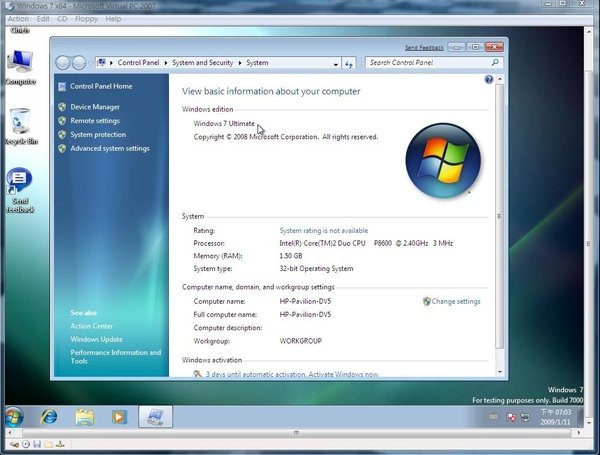Image resolution: width=600 pixels, height=455 pixels.
Task: Click Virtual PC CD drive status icon
Action: coord(26,444)
